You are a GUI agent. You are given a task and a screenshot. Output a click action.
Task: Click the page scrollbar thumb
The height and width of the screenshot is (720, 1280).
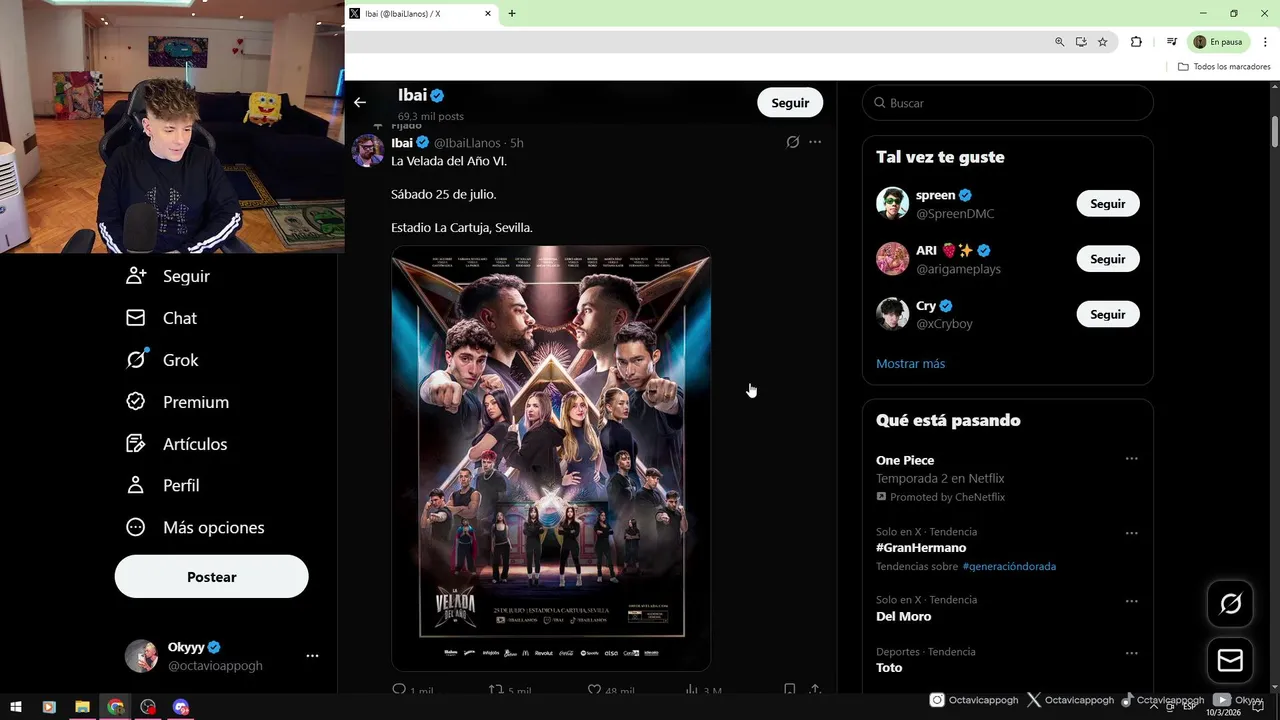1275,131
